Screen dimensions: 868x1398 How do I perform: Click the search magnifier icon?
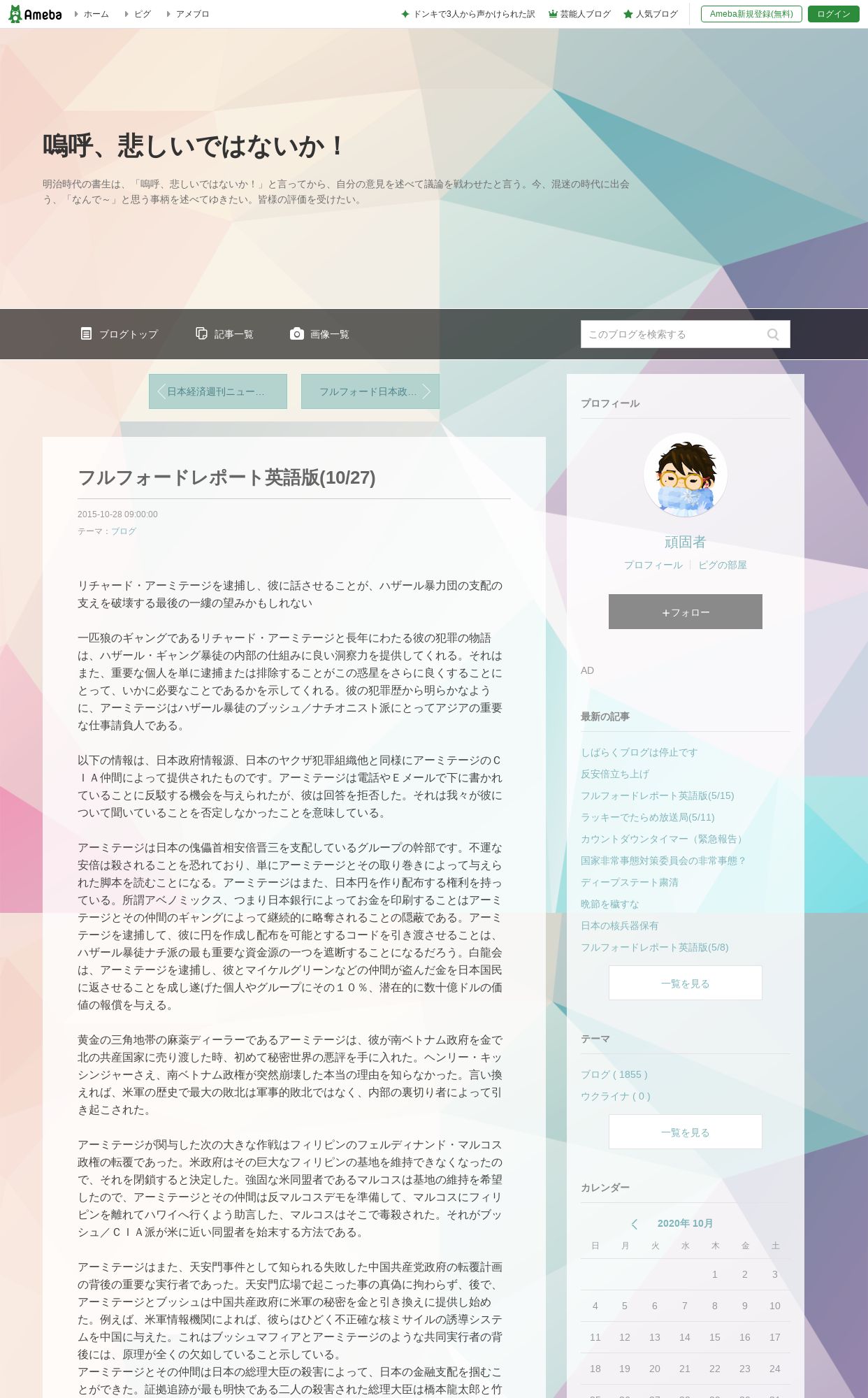click(772, 334)
